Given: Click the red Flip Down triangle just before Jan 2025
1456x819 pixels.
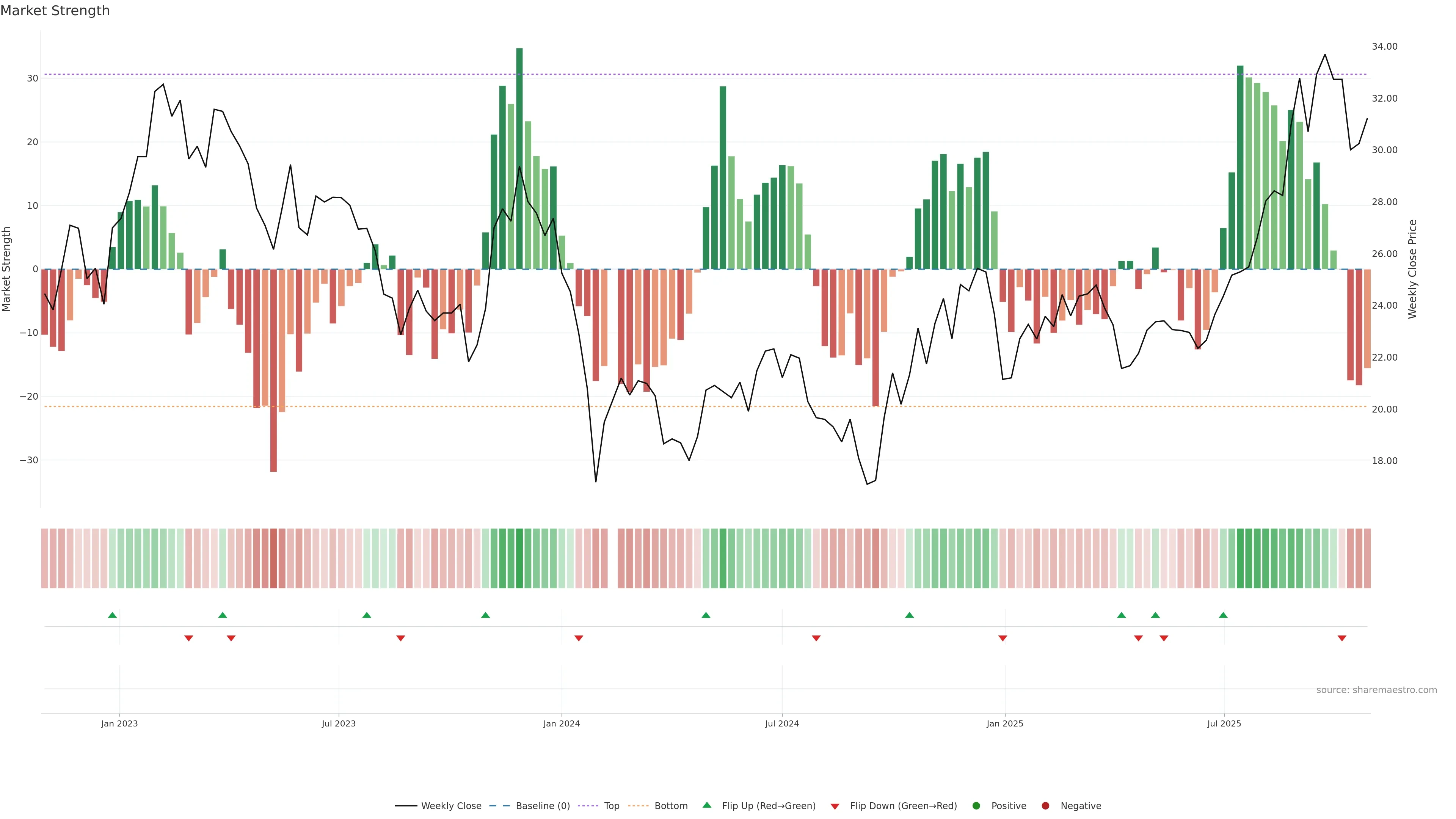Looking at the screenshot, I should point(1003,638).
